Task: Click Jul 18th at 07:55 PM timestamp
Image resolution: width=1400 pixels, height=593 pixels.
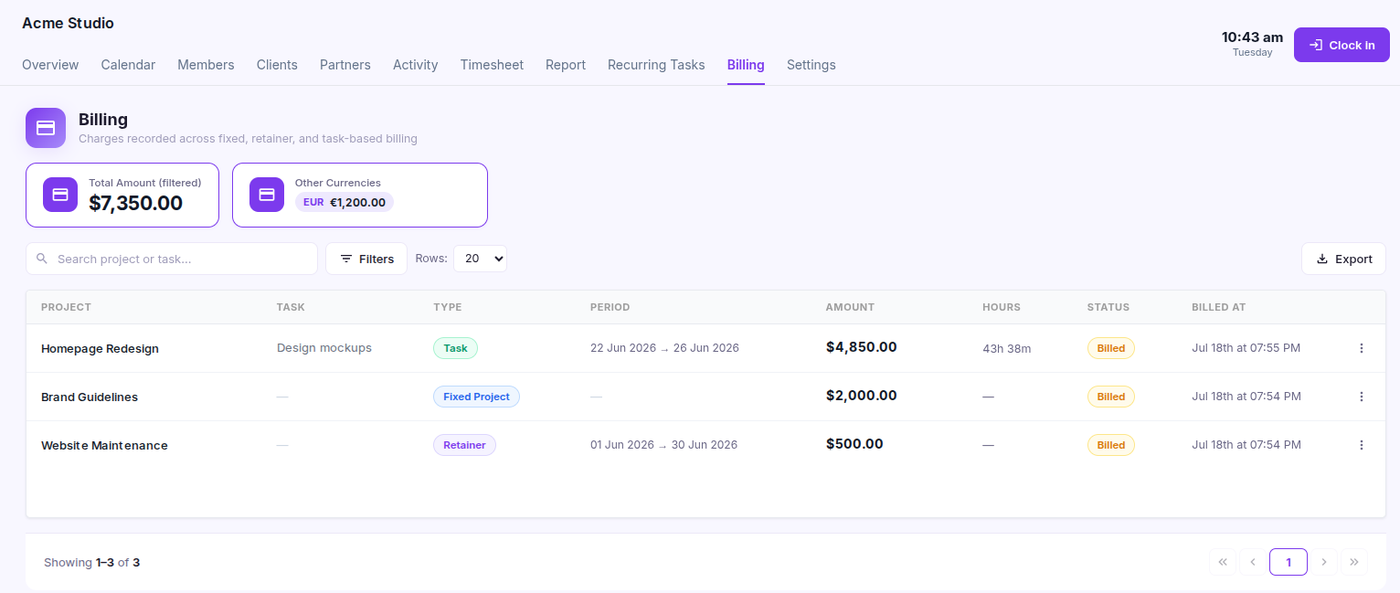Action: (x=1246, y=348)
